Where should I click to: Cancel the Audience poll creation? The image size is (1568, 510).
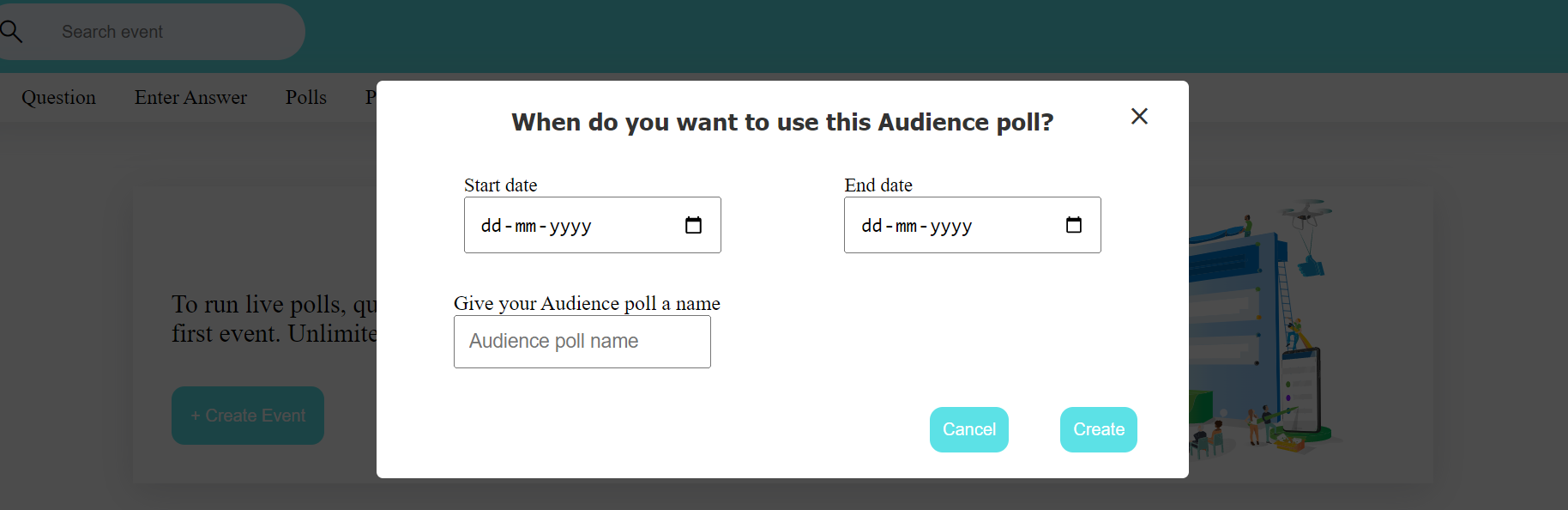(968, 429)
